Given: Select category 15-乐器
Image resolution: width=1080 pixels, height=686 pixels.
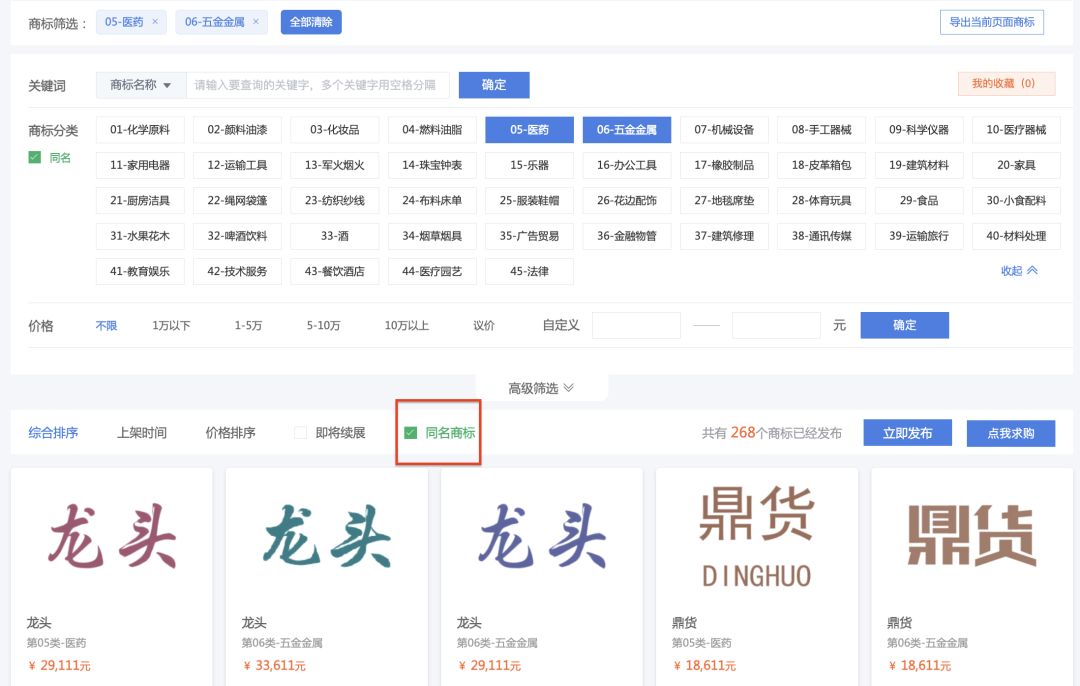Looking at the screenshot, I should pos(530,165).
